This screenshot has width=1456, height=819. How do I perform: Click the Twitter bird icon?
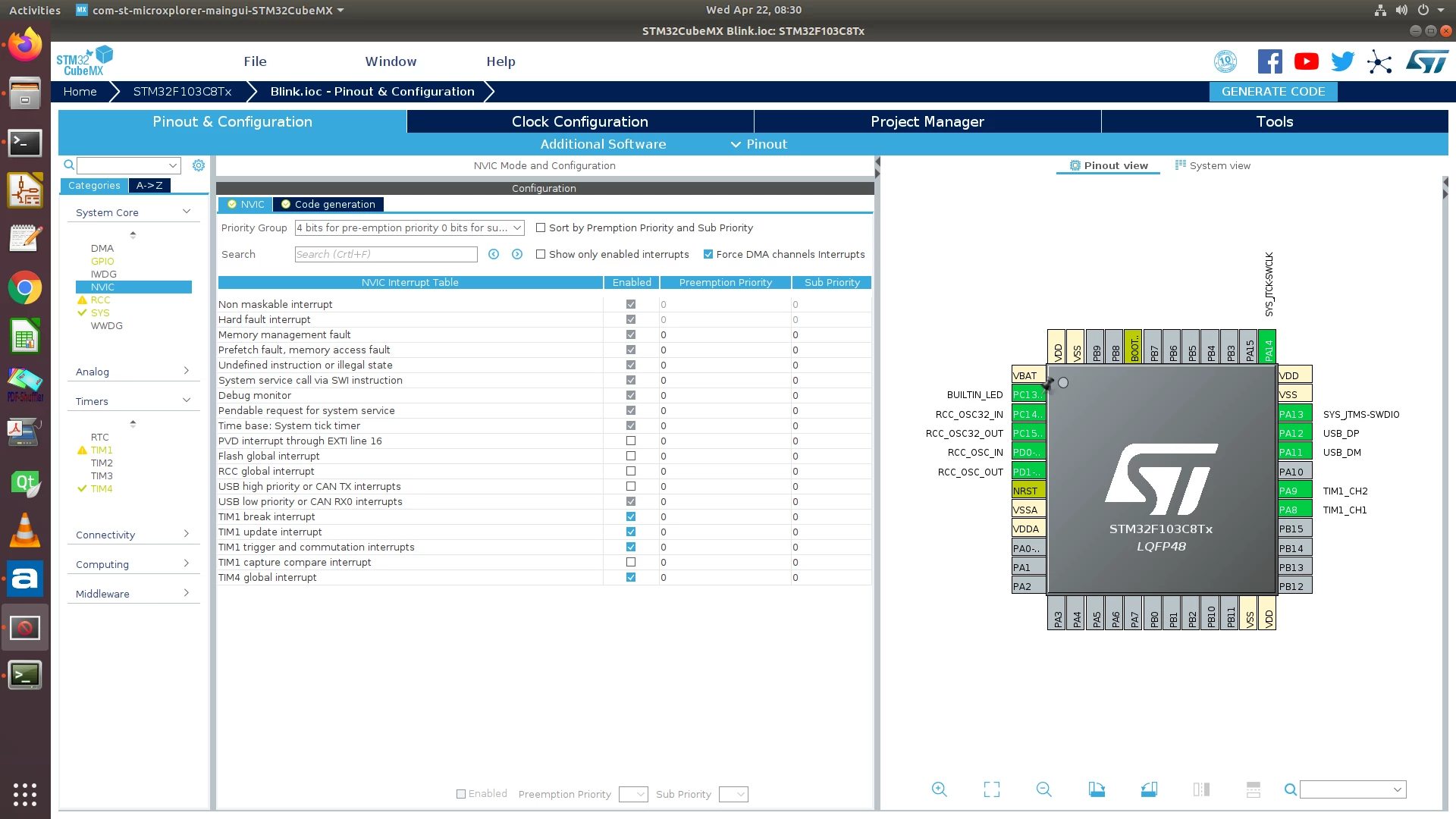(1342, 61)
